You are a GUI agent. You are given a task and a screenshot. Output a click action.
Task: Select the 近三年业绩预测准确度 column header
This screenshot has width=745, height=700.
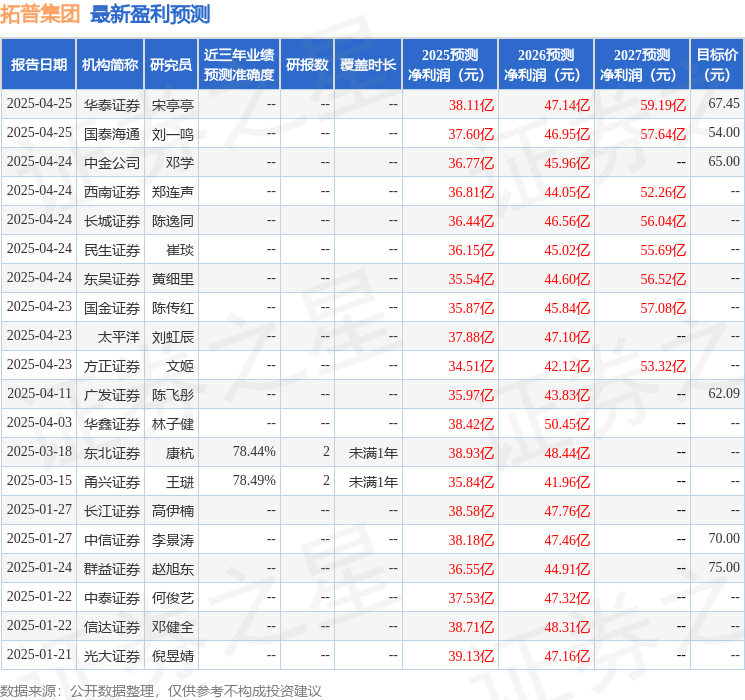click(x=239, y=65)
